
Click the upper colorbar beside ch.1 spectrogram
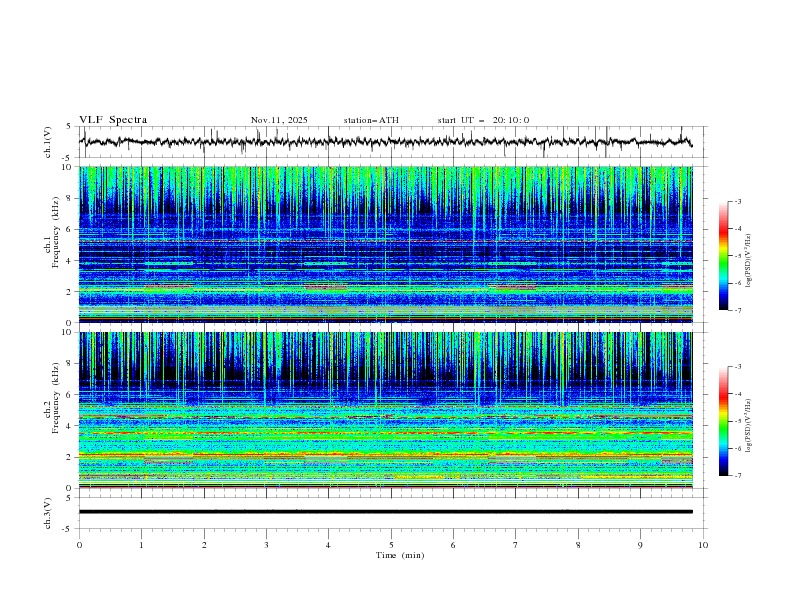[723, 256]
